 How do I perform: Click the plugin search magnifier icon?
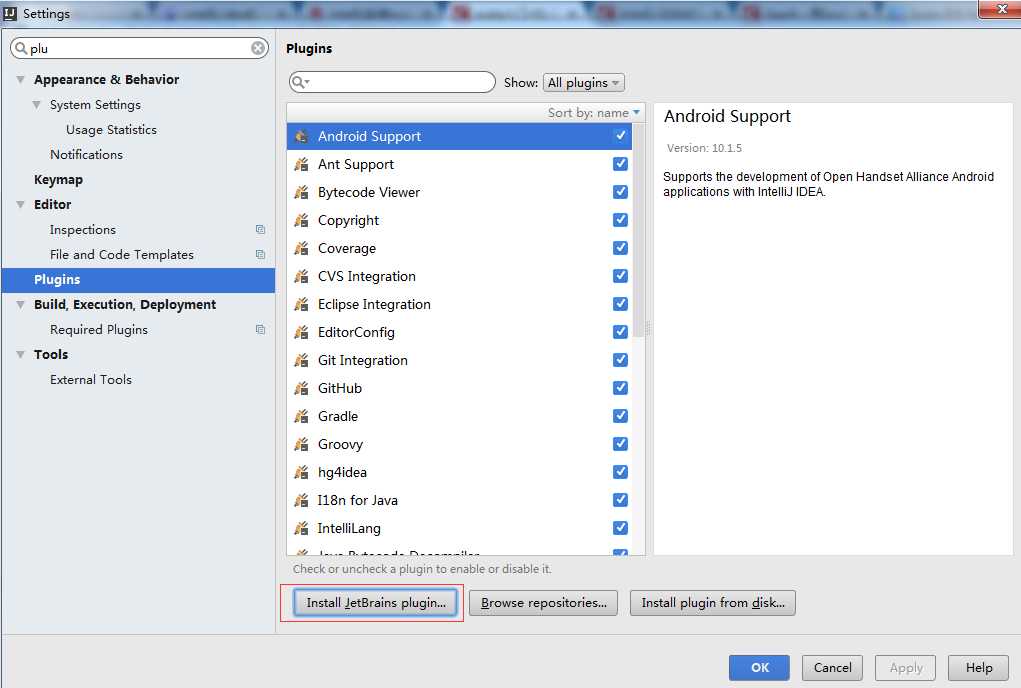300,82
